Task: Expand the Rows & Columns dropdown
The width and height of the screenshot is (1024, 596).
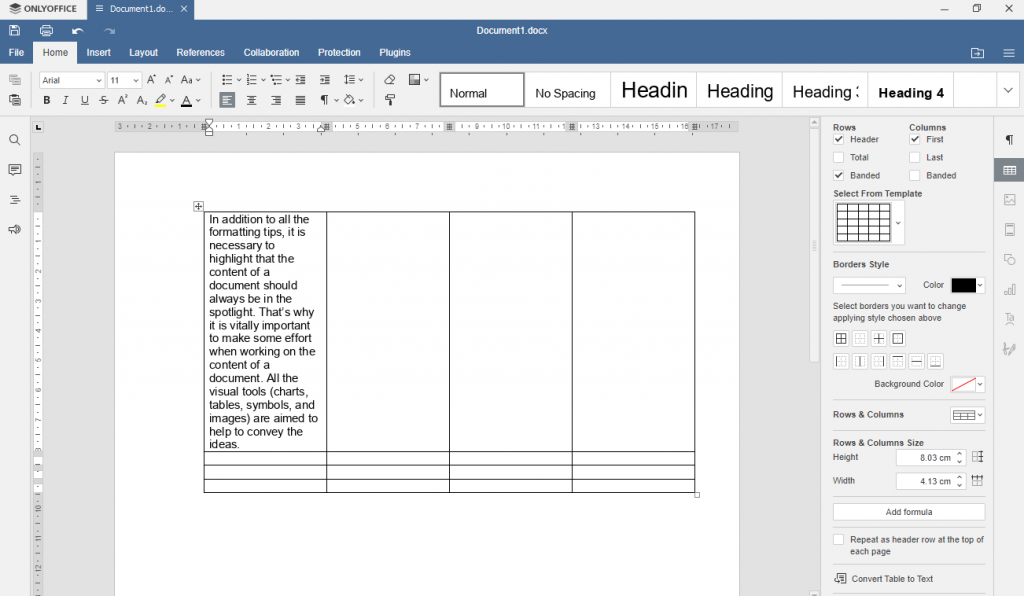Action: 967,414
